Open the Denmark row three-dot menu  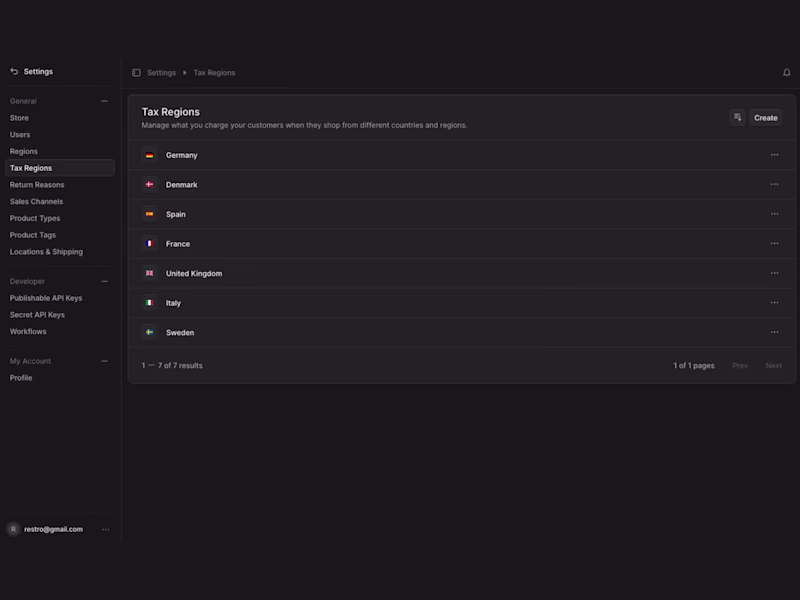pos(774,185)
